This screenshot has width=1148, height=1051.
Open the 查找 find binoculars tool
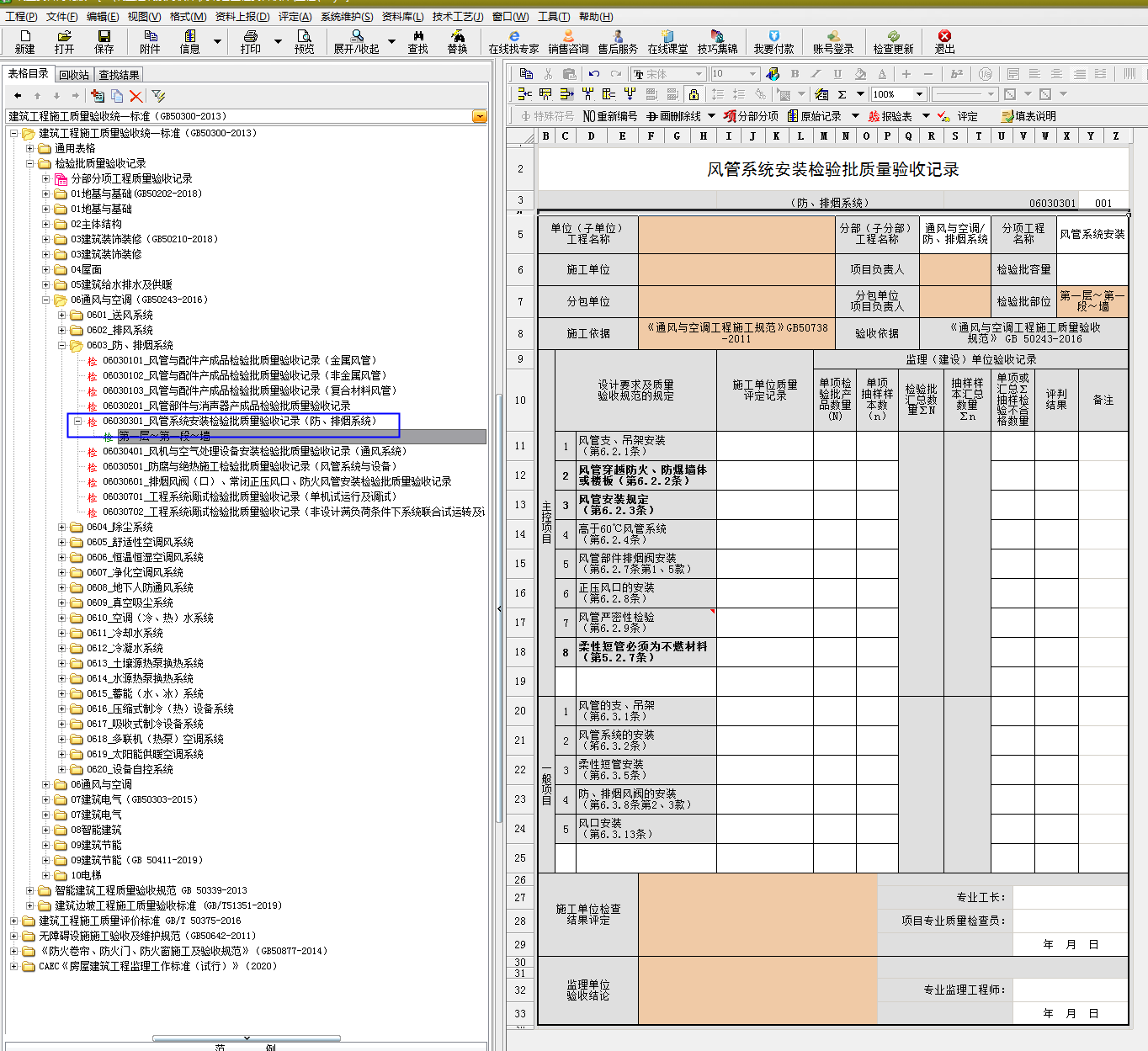[417, 41]
